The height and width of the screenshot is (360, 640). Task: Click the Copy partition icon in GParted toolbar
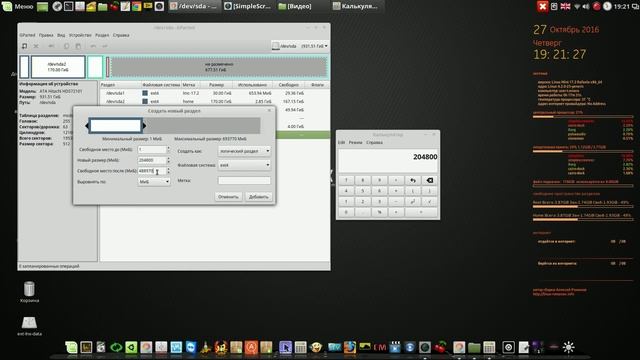tap(67, 46)
